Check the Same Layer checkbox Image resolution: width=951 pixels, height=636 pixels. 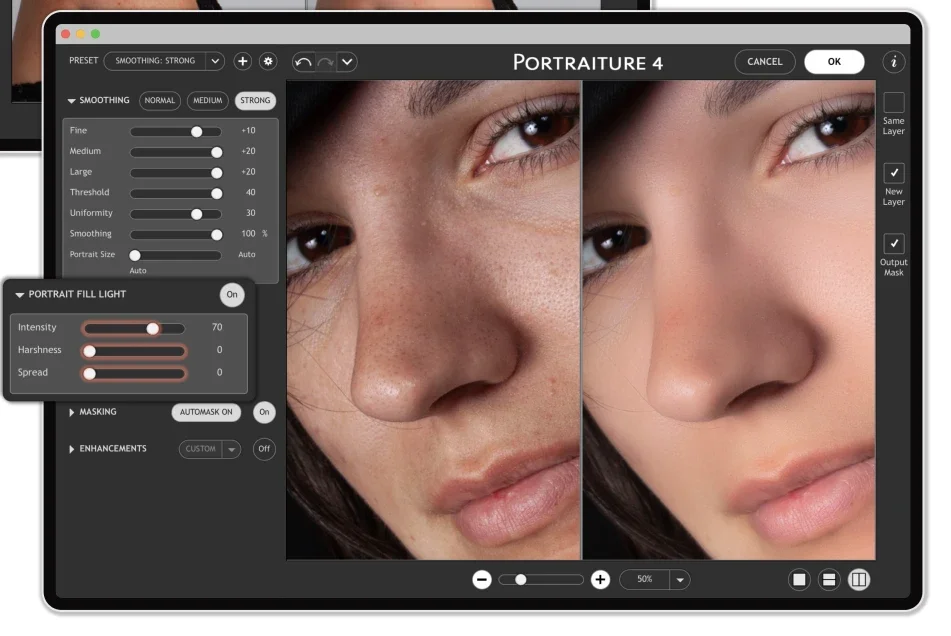[x=893, y=102]
